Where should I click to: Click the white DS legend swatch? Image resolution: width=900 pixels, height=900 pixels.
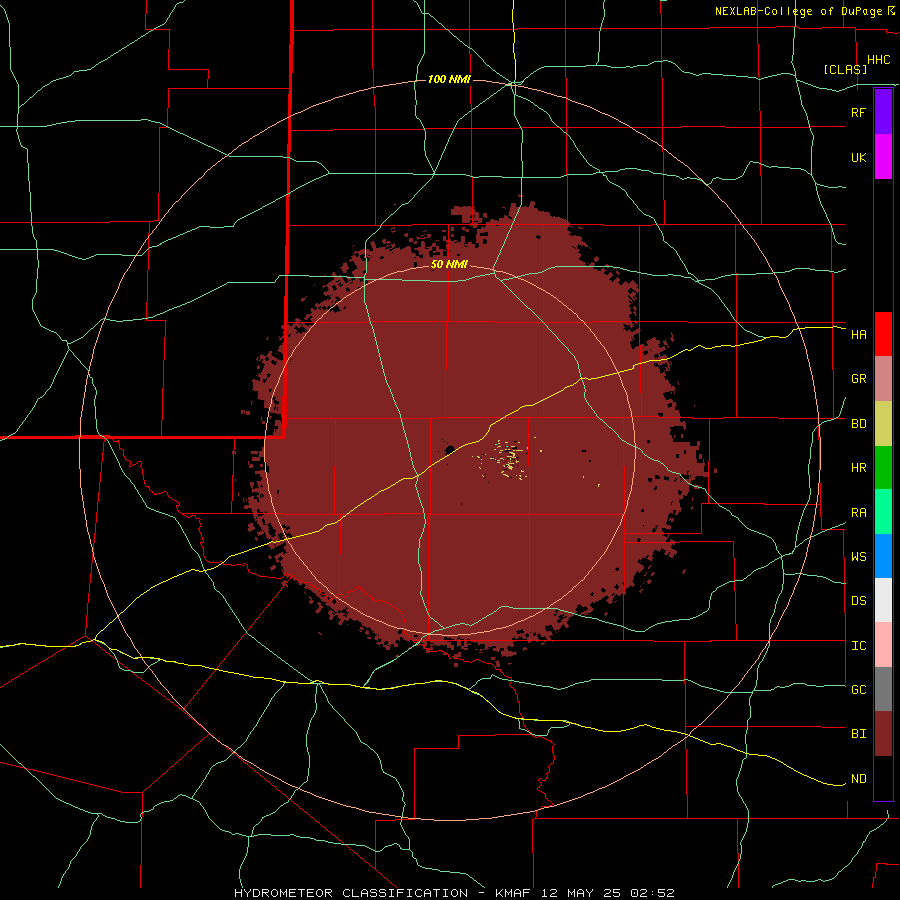[x=883, y=600]
